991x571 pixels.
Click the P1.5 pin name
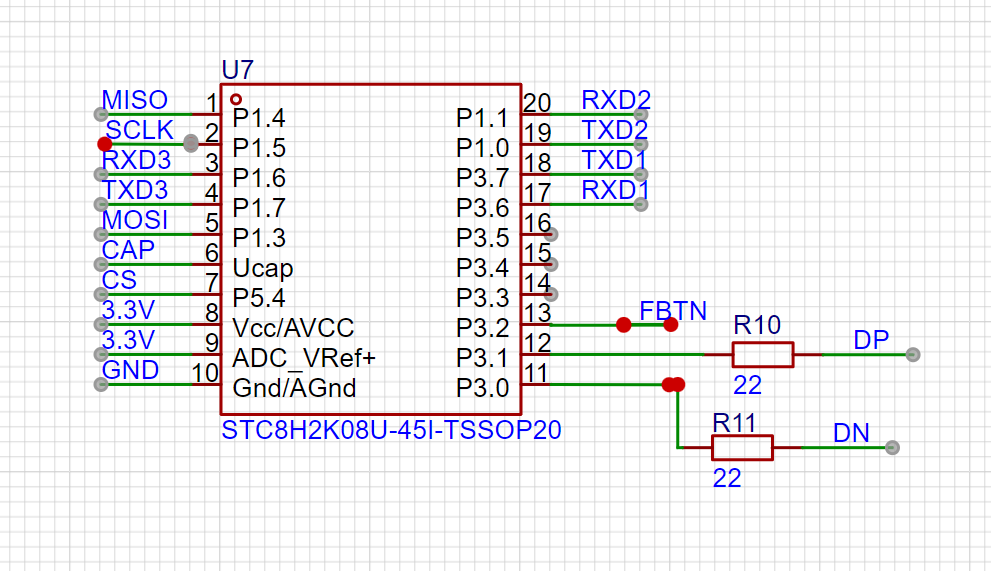click(259, 148)
